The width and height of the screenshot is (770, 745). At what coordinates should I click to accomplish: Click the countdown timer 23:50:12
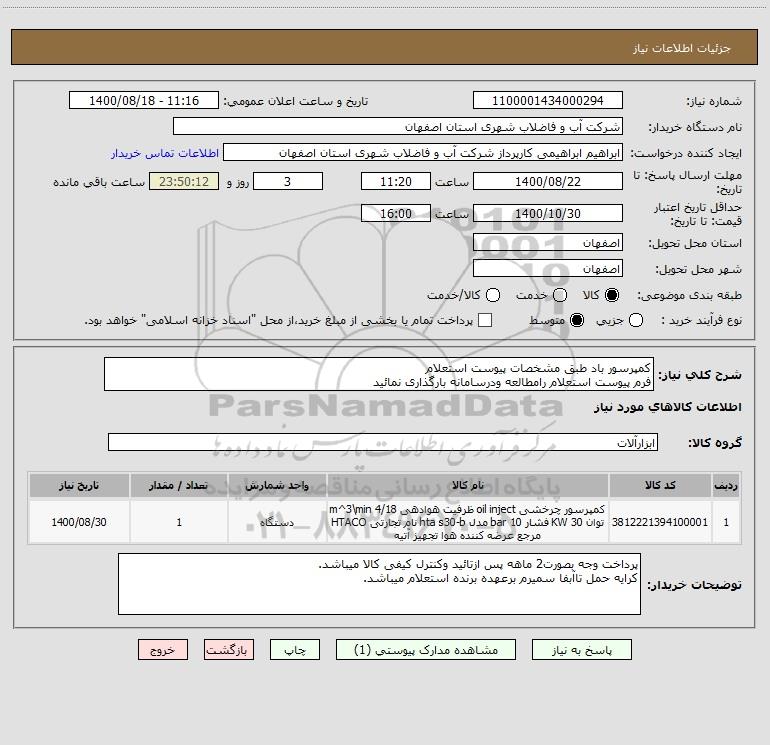pyautogui.click(x=184, y=181)
